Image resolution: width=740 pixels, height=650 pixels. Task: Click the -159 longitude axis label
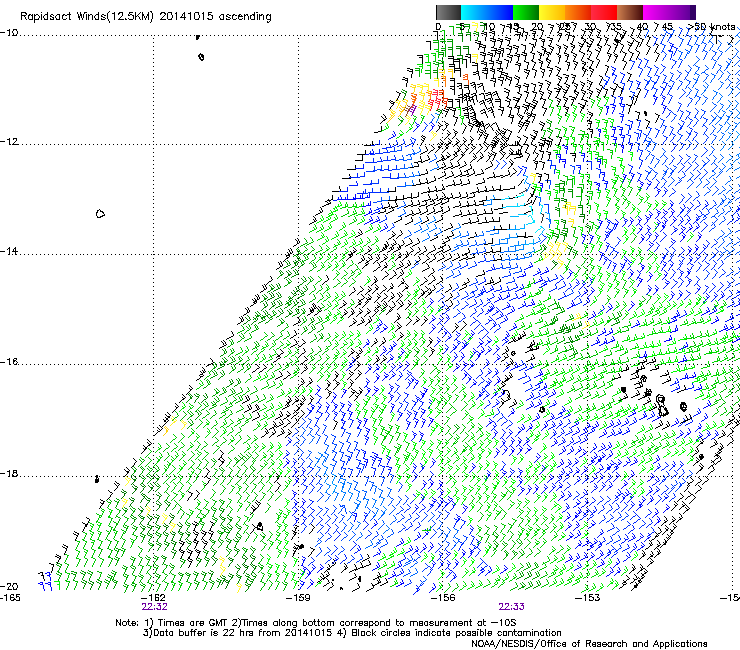tap(298, 598)
